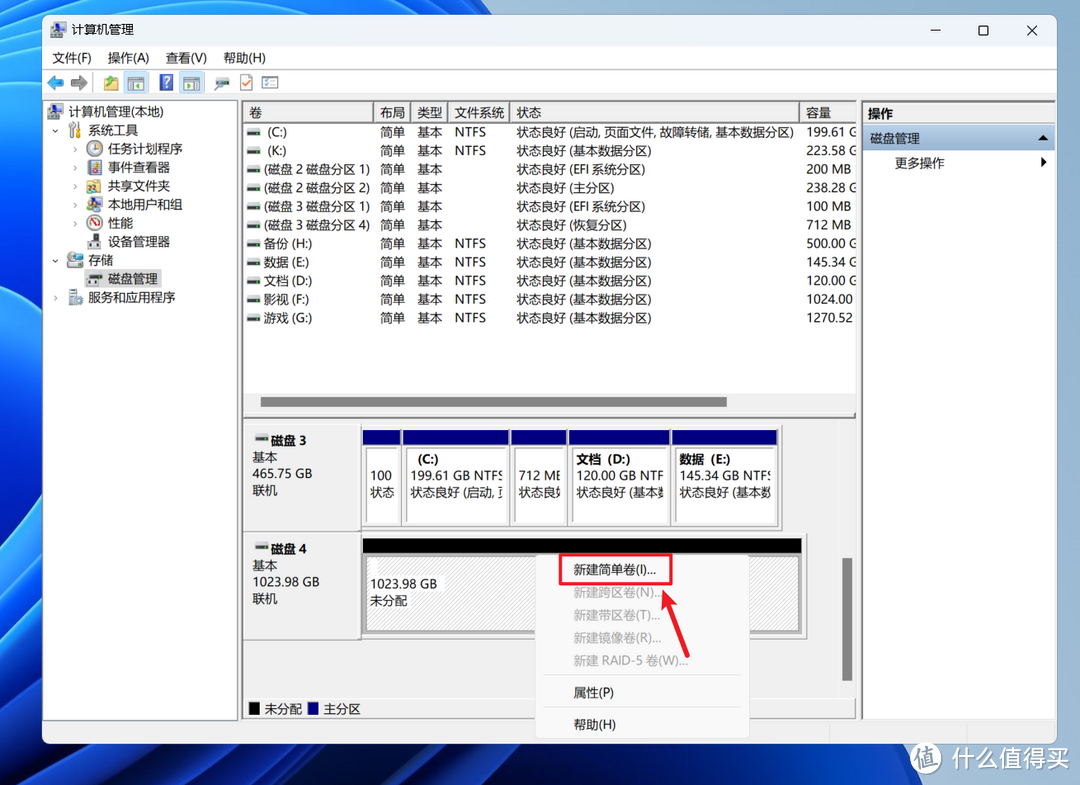Select 事件查看器 in the left tree

click(x=138, y=167)
